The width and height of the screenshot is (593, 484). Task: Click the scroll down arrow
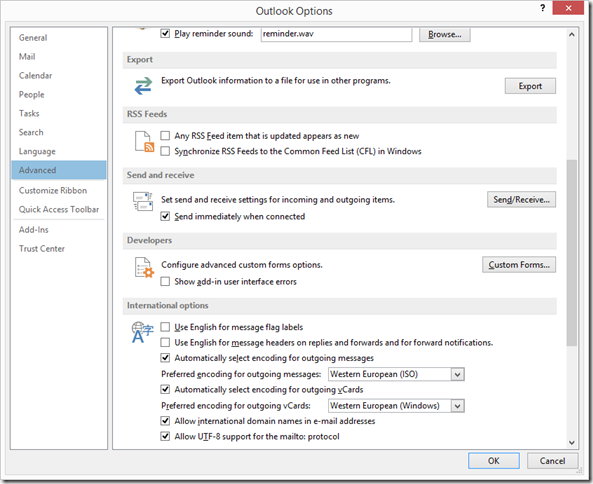point(572,442)
